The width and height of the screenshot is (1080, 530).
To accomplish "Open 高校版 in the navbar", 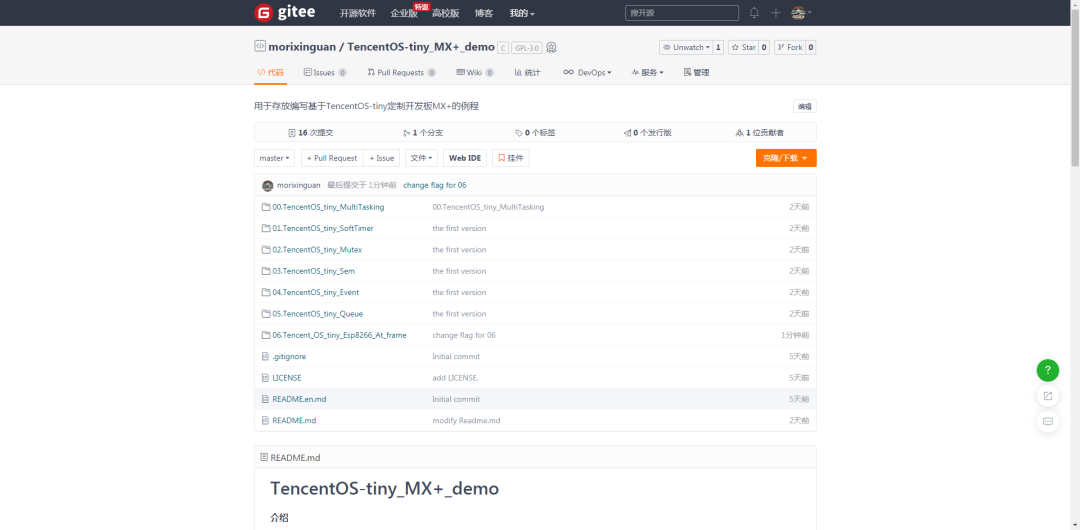I will point(446,13).
